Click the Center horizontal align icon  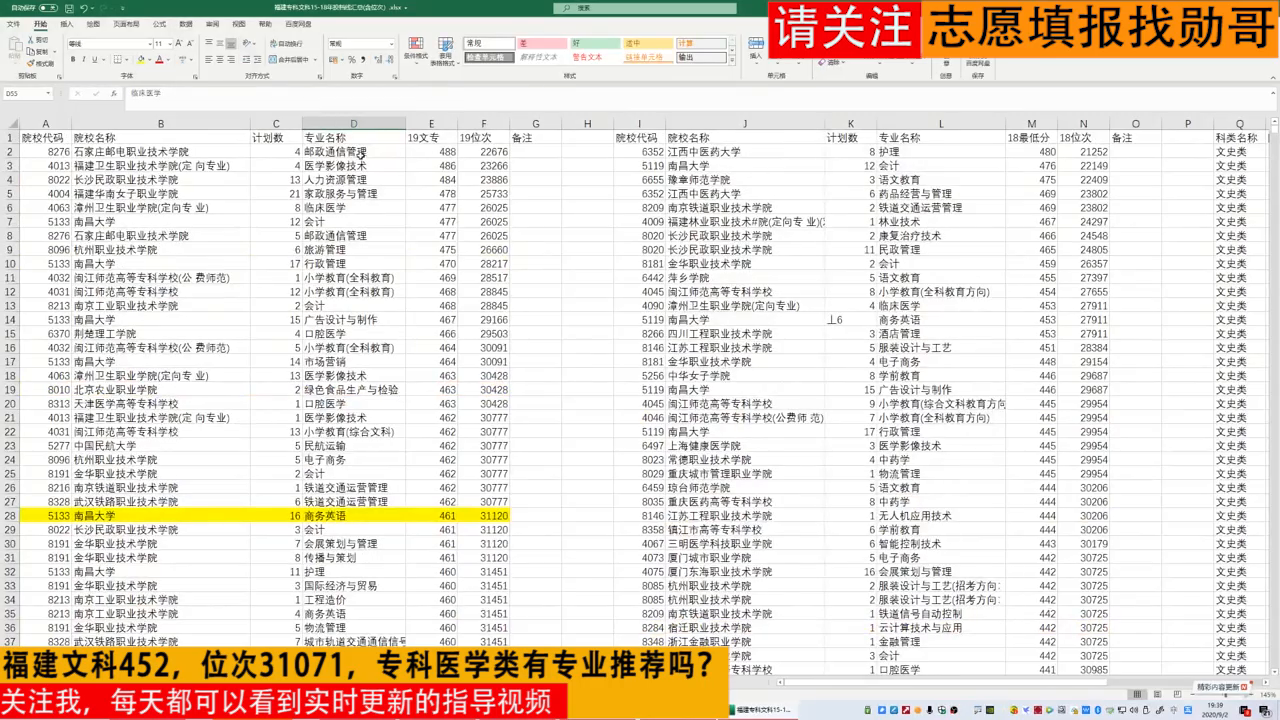(220, 59)
